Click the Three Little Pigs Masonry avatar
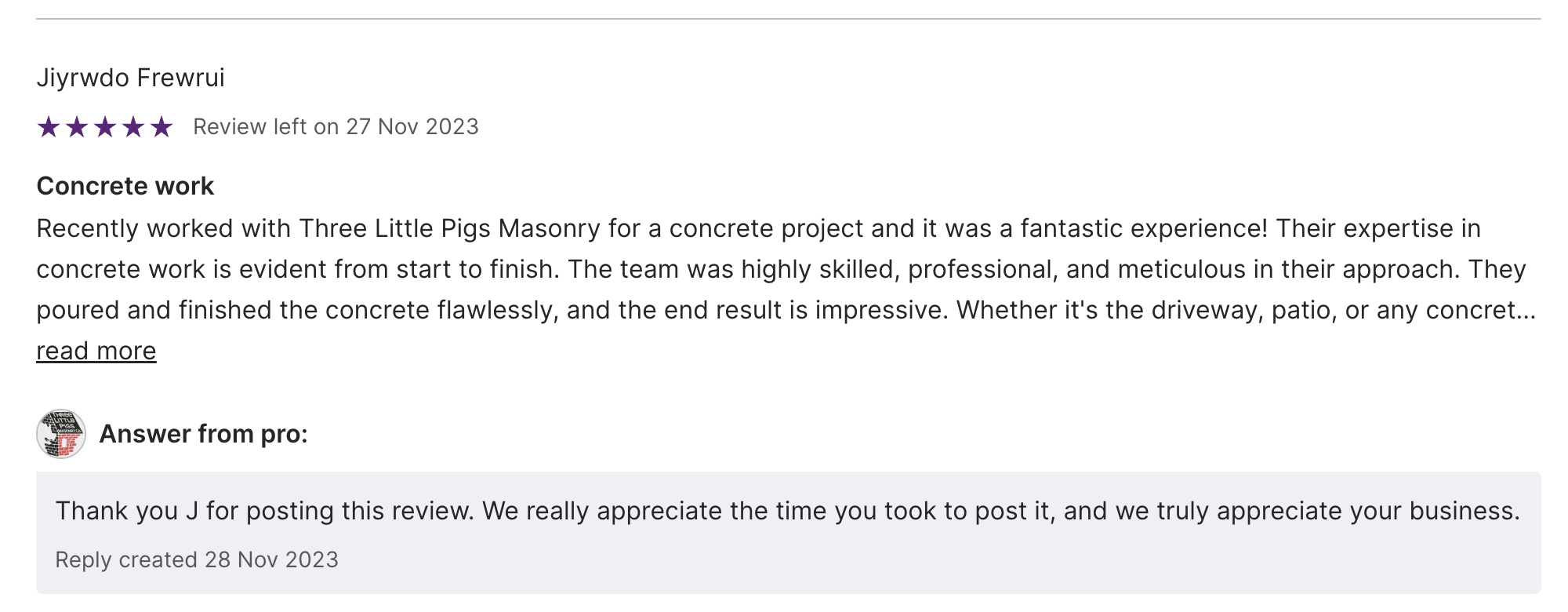The width and height of the screenshot is (1568, 612). tap(61, 434)
